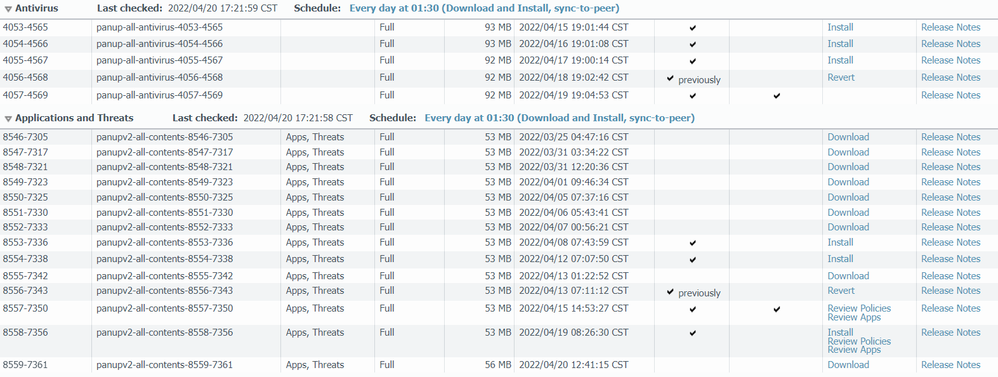The width and height of the screenshot is (998, 377).
Task: Download contents version 8552-7333
Action: (848, 227)
